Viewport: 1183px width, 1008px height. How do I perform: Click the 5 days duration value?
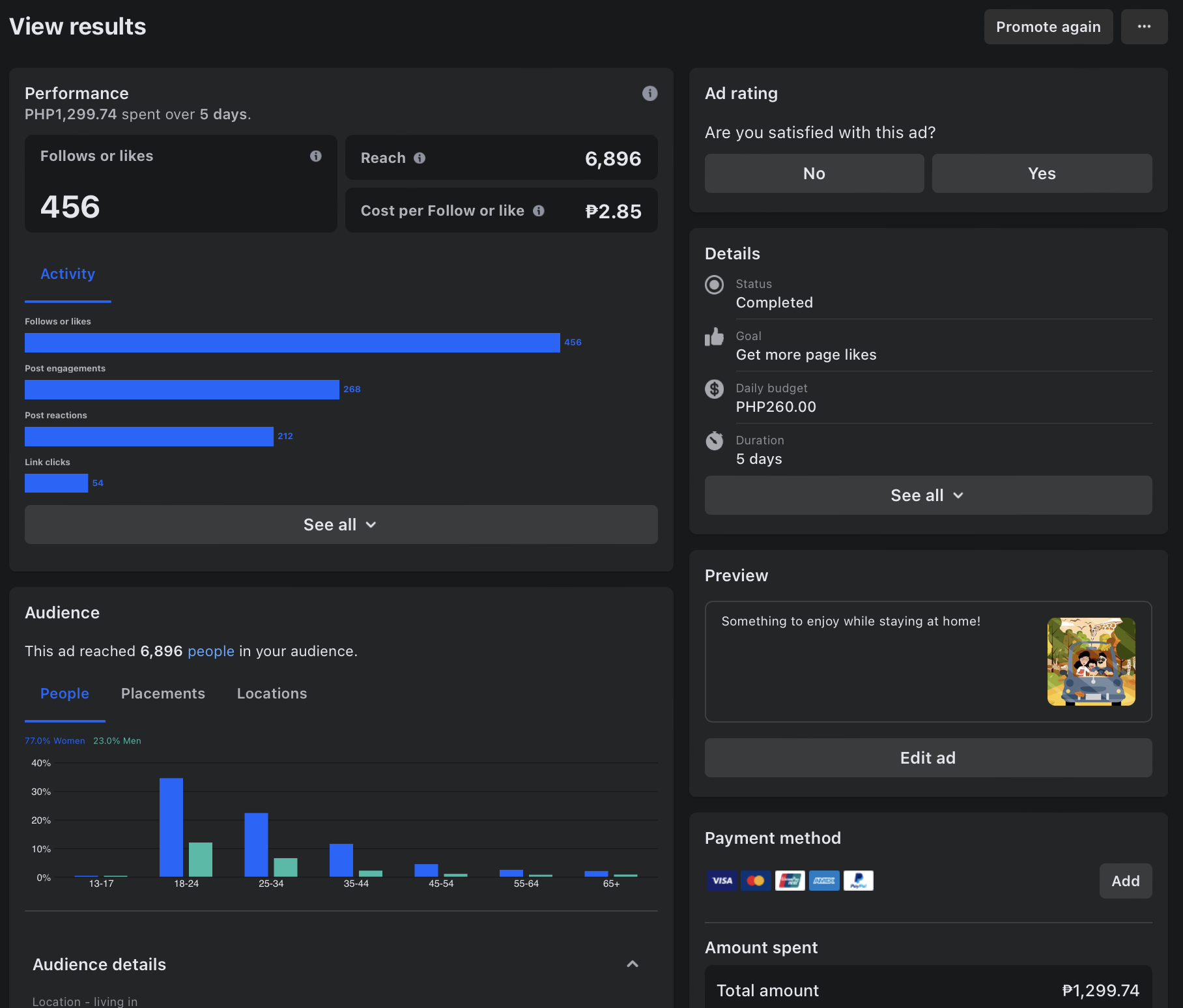(759, 459)
